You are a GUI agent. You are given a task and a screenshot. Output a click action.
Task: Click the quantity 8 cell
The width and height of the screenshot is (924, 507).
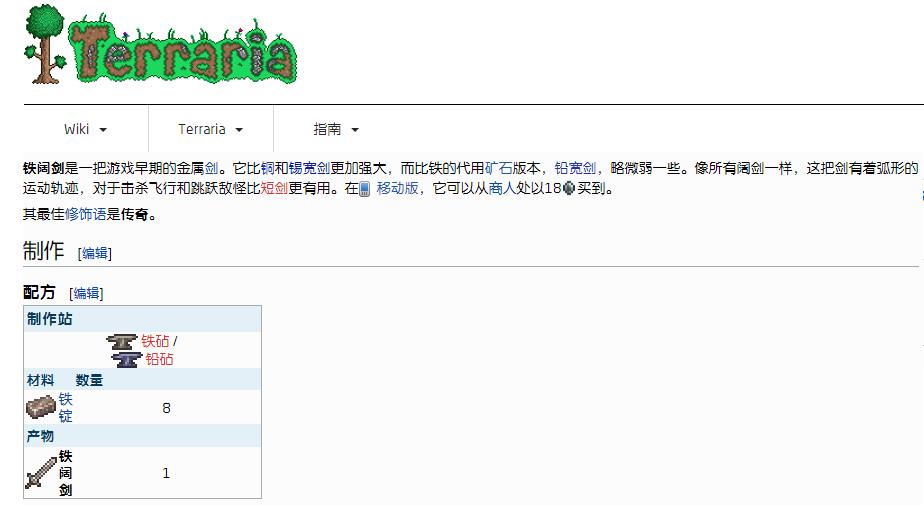(x=166, y=408)
